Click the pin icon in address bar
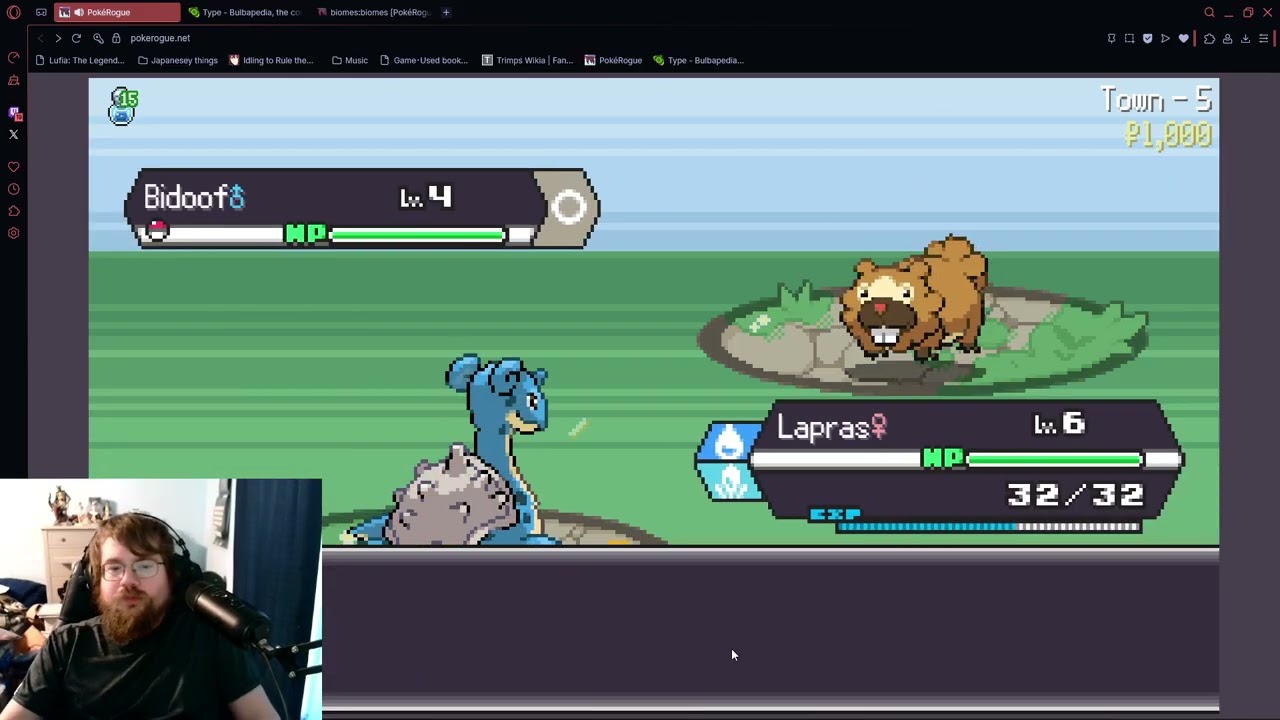This screenshot has height=720, width=1280. click(x=1111, y=38)
